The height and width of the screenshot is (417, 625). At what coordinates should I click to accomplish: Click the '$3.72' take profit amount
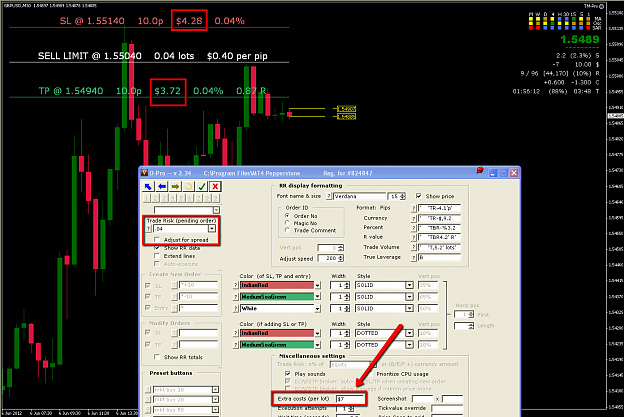coord(167,91)
